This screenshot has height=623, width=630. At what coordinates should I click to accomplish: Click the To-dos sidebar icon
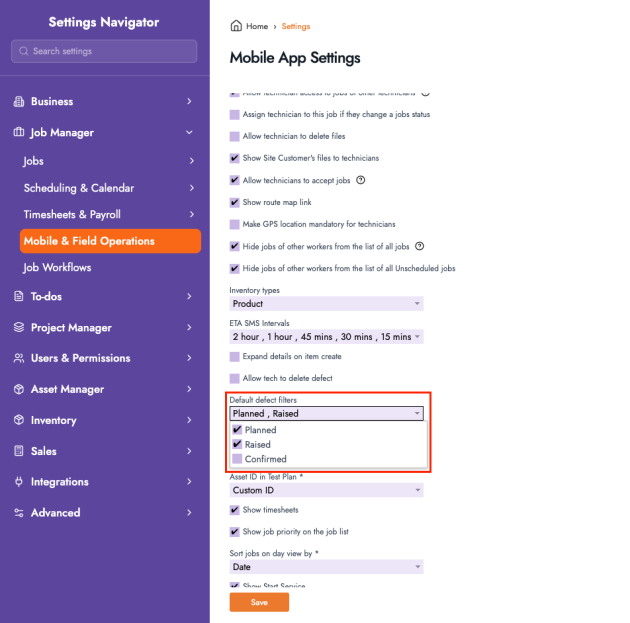tap(19, 296)
